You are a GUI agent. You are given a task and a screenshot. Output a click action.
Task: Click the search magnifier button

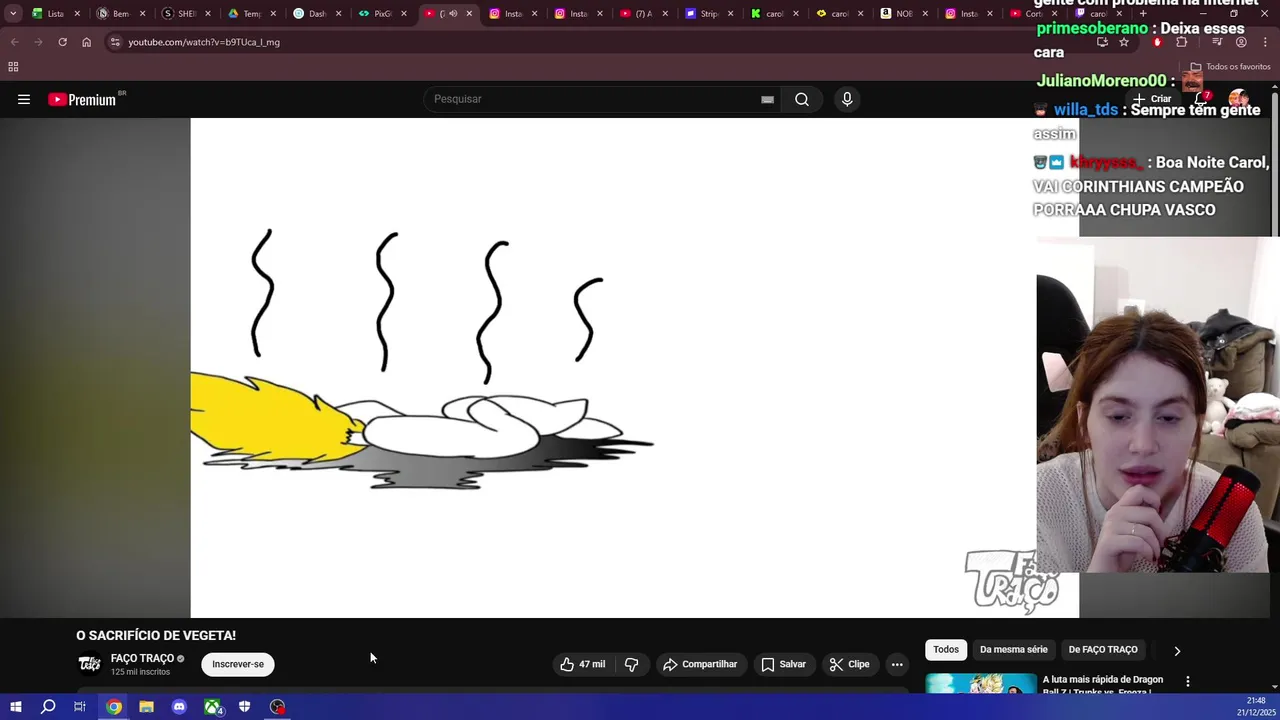802,99
